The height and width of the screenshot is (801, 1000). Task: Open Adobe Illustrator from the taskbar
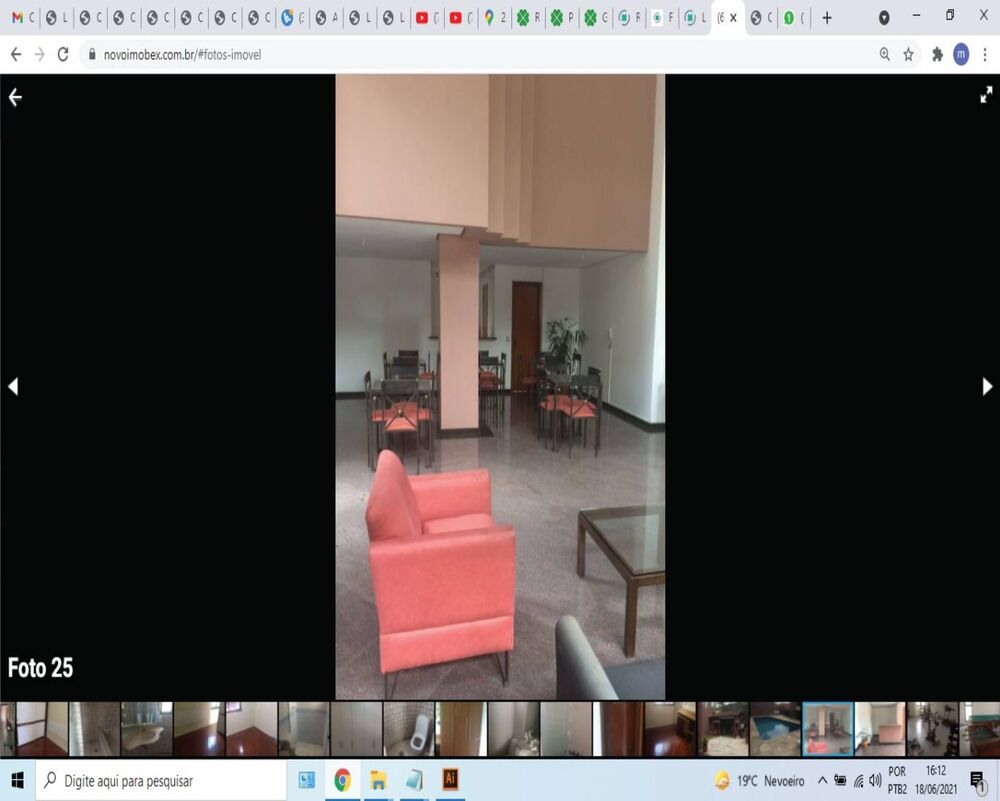click(450, 779)
